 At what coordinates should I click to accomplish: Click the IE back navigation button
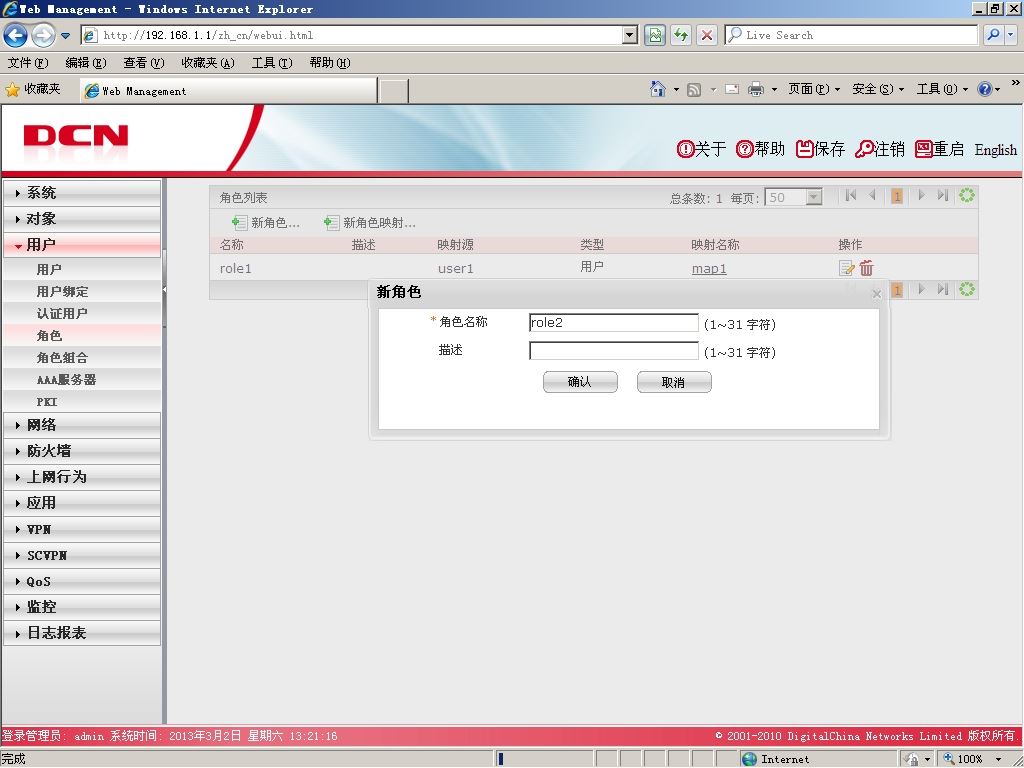pyautogui.click(x=16, y=35)
